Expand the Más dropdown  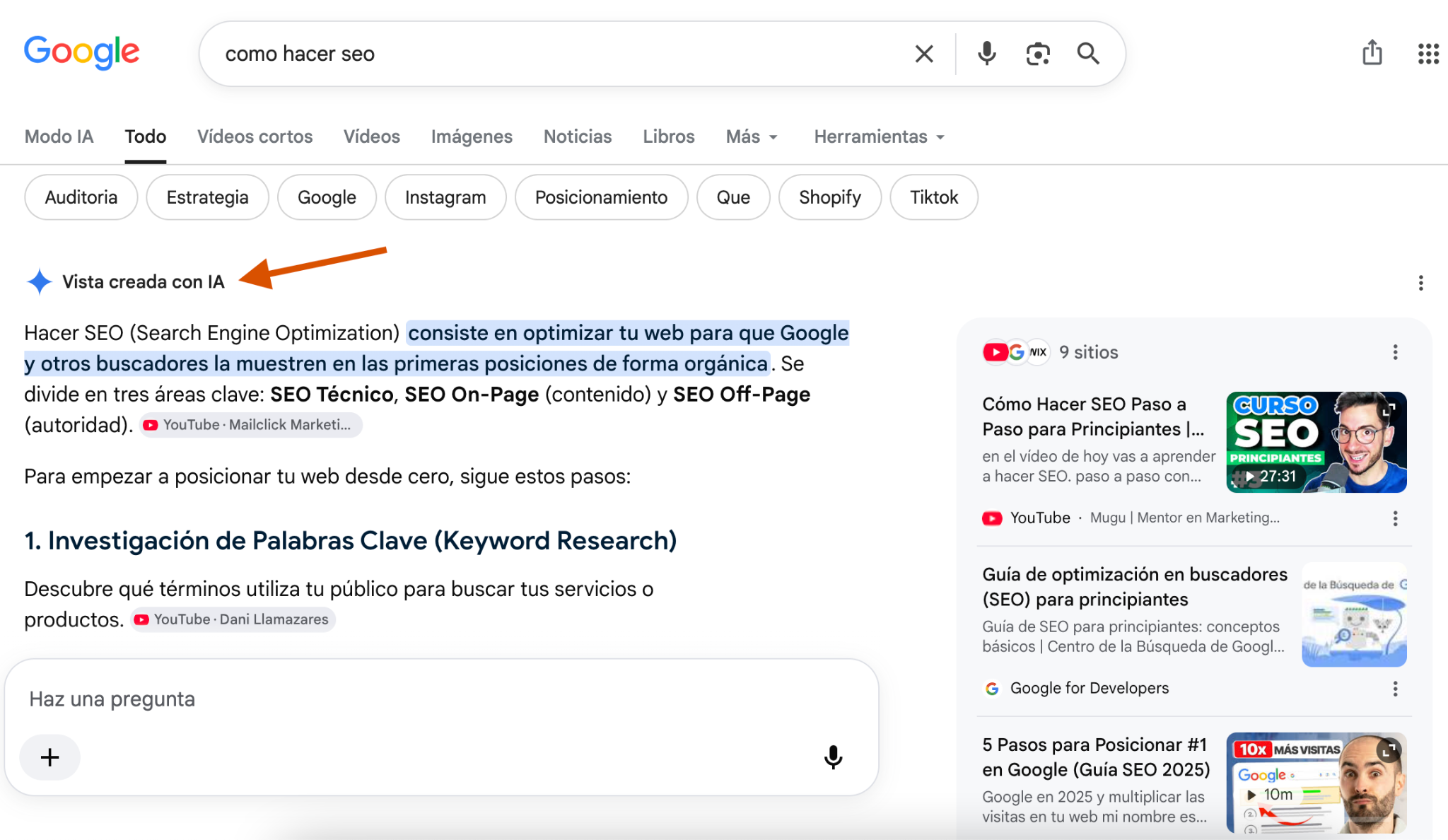[752, 136]
